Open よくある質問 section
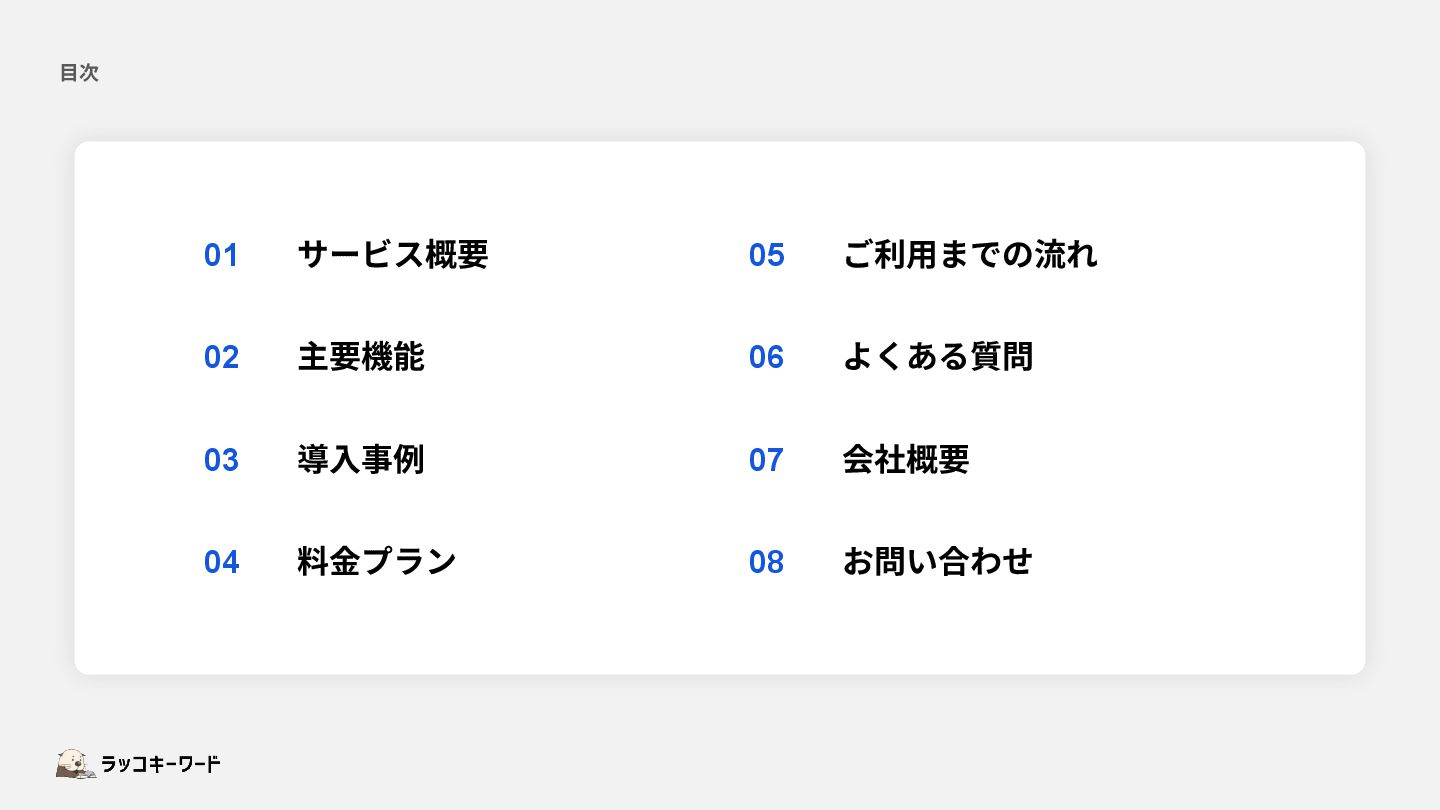This screenshot has height=810, width=1440. pos(938,357)
